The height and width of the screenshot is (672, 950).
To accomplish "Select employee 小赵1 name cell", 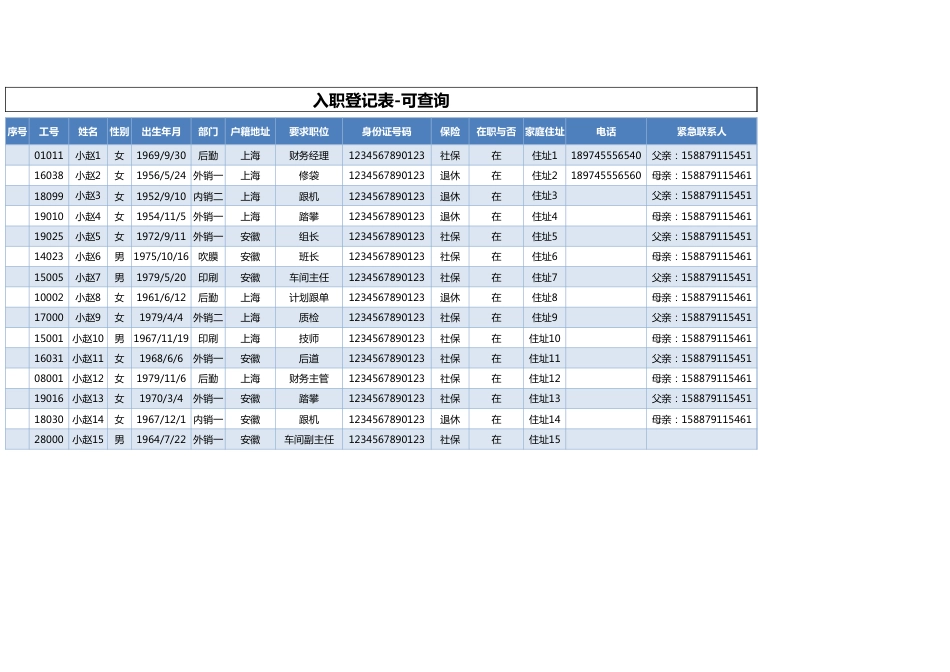I will pyautogui.click(x=87, y=155).
